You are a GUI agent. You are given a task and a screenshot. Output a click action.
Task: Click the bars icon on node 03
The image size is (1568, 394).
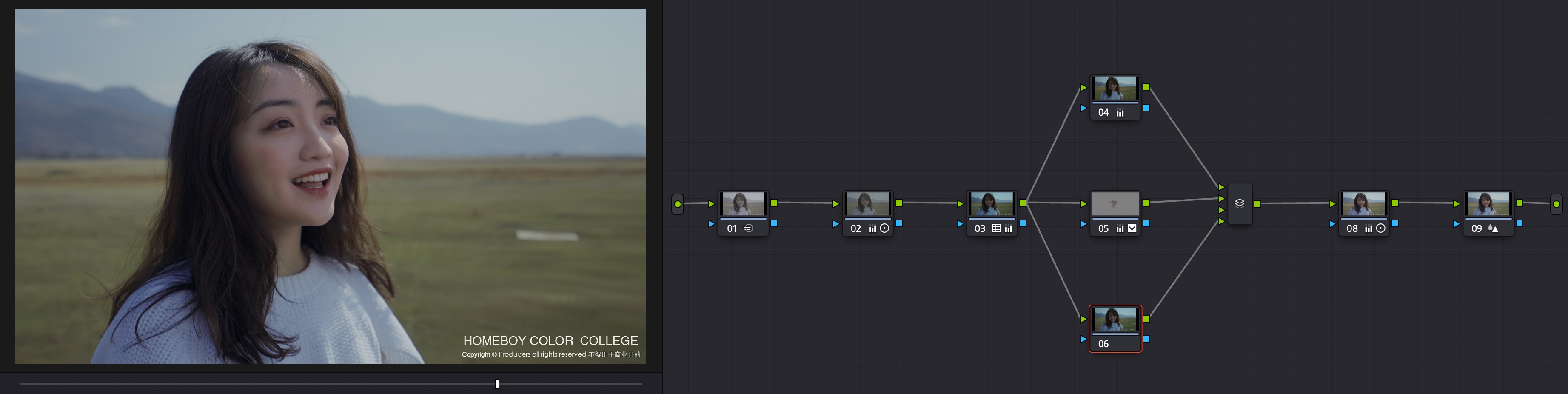point(1009,228)
